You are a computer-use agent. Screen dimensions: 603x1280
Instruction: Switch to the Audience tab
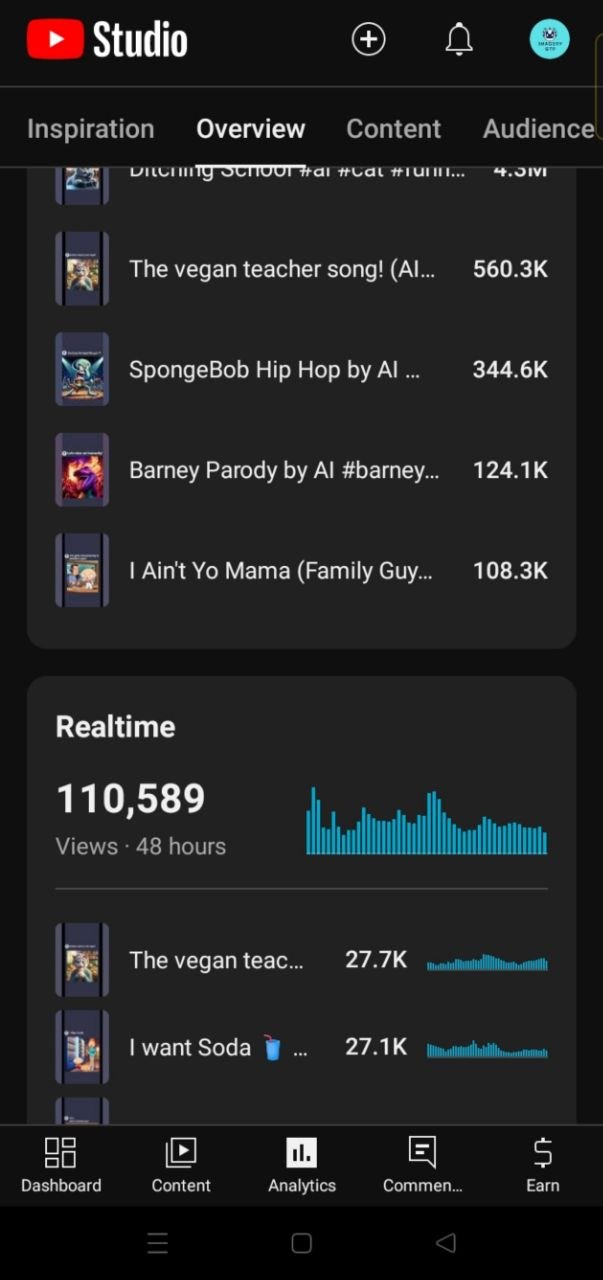pyautogui.click(x=539, y=129)
